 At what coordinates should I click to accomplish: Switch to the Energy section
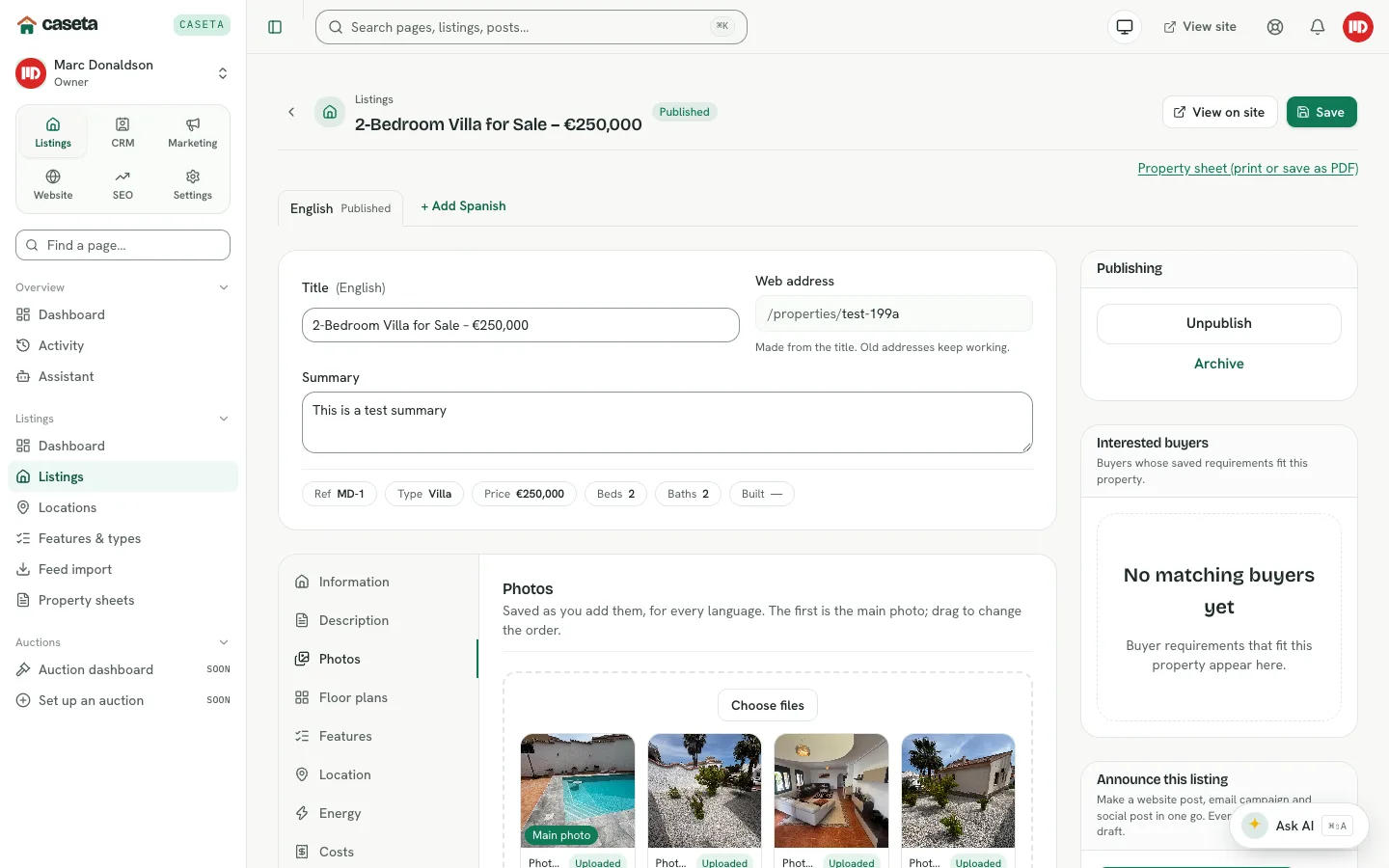pyautogui.click(x=378, y=813)
